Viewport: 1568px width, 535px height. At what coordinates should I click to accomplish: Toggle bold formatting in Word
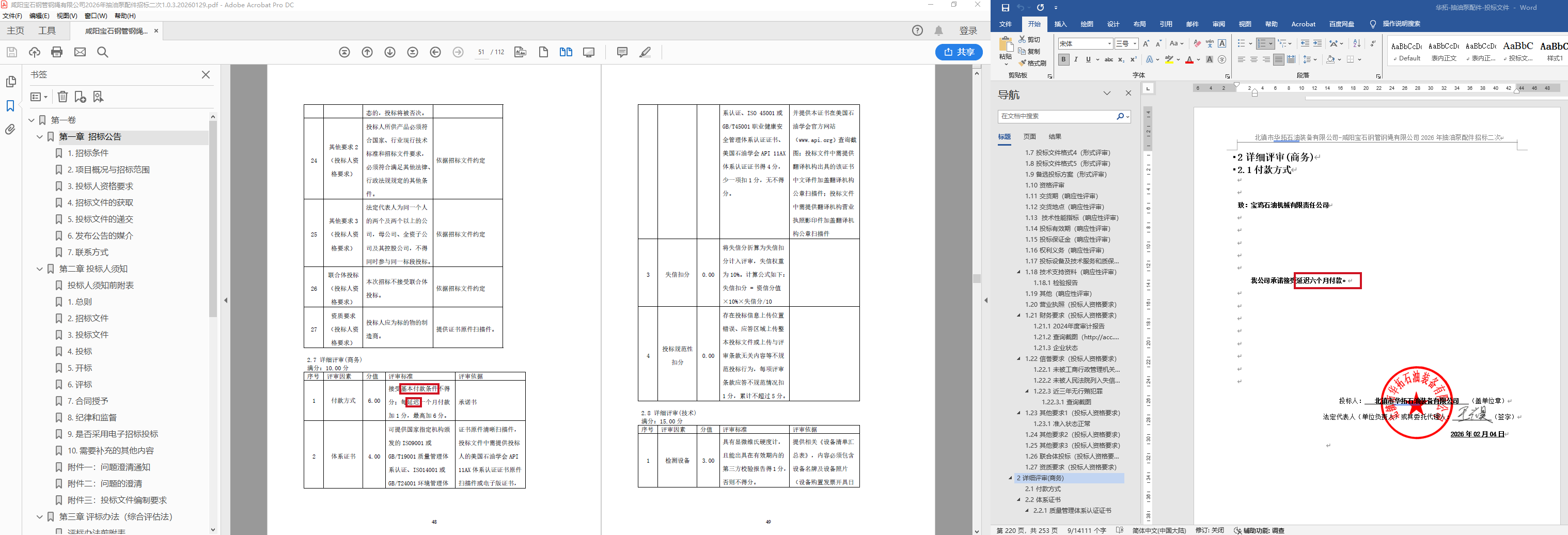[1063, 60]
